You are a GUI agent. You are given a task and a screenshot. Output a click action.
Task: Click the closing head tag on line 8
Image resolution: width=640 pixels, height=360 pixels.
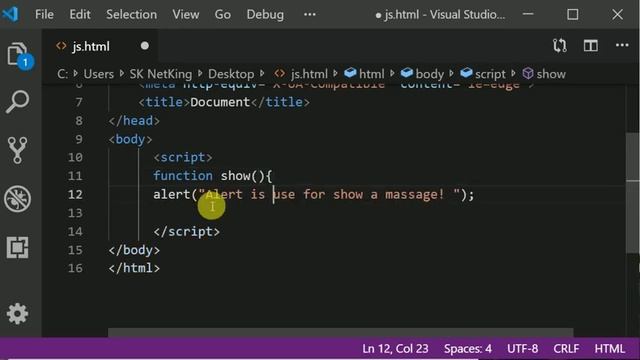click(134, 120)
